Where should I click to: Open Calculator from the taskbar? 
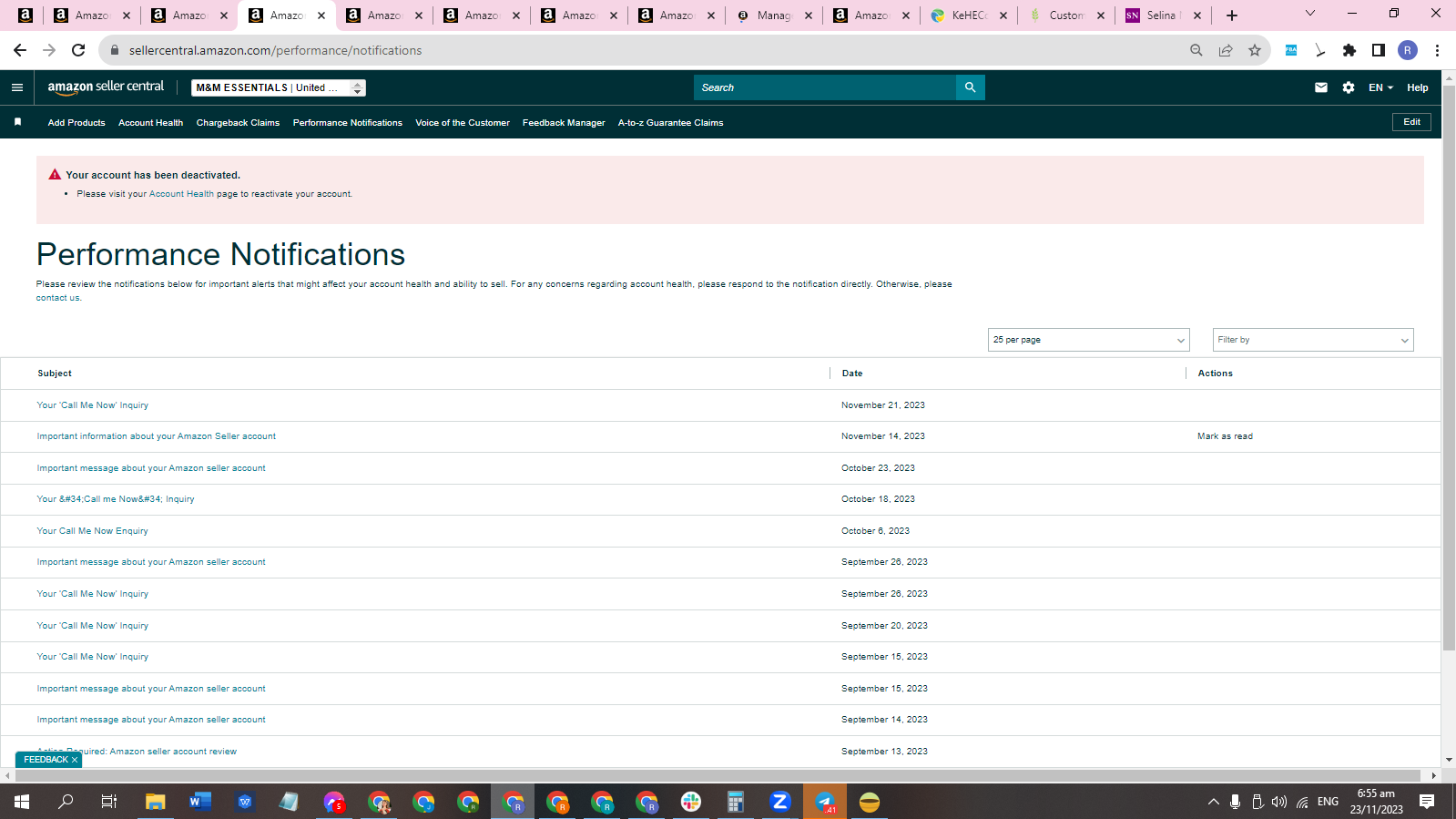click(x=736, y=802)
